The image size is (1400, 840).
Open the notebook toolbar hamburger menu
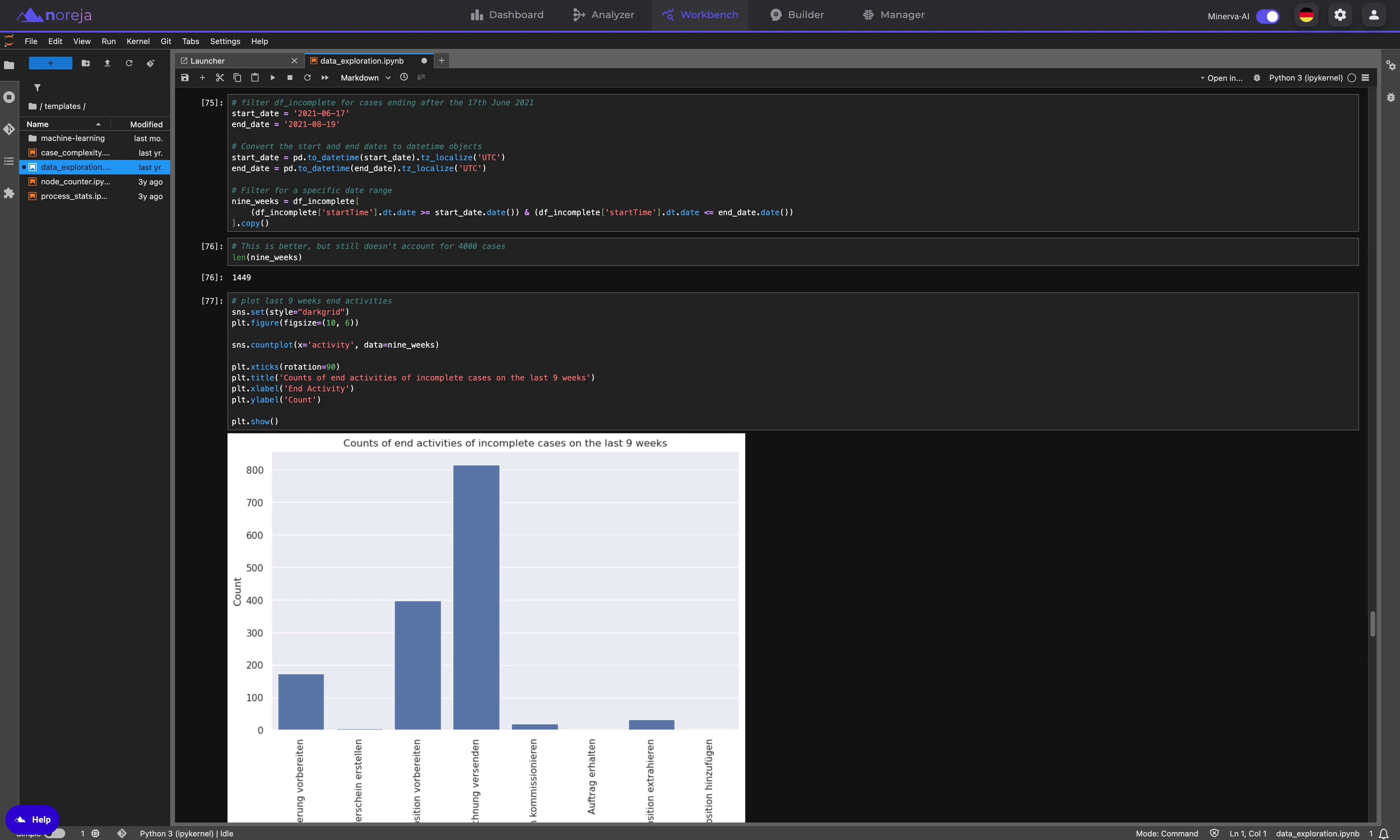coord(1366,78)
